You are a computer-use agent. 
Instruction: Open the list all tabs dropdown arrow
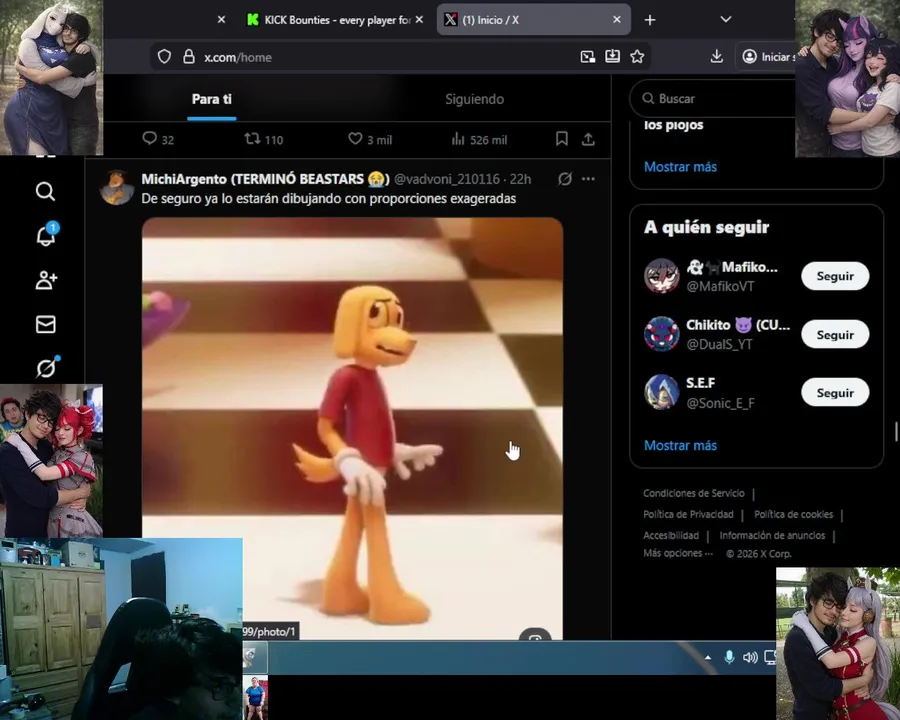coord(726,20)
